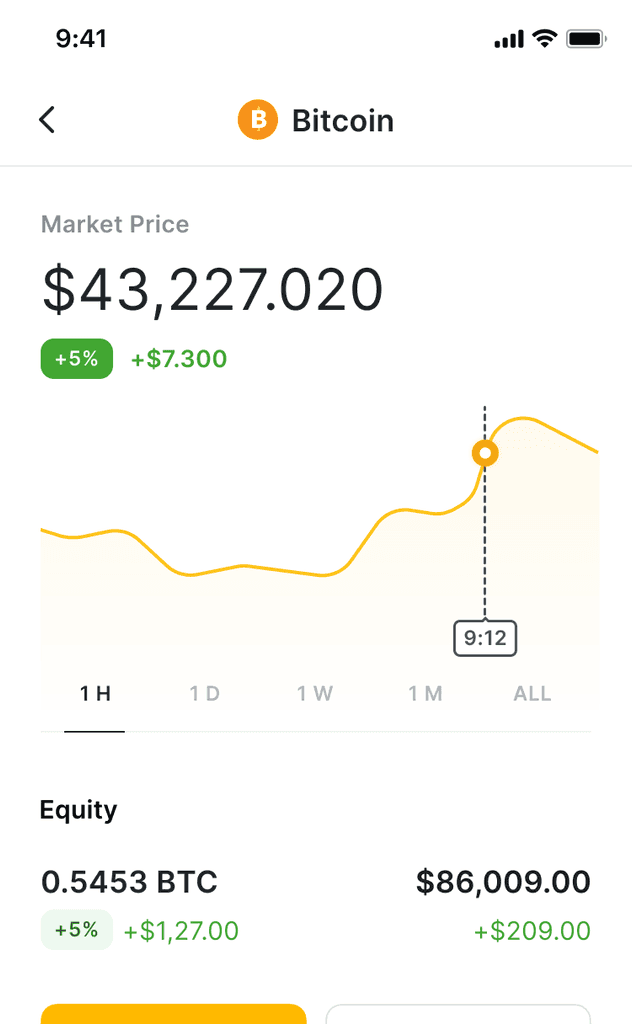Tap the light green +5% equity badge

[76, 930]
